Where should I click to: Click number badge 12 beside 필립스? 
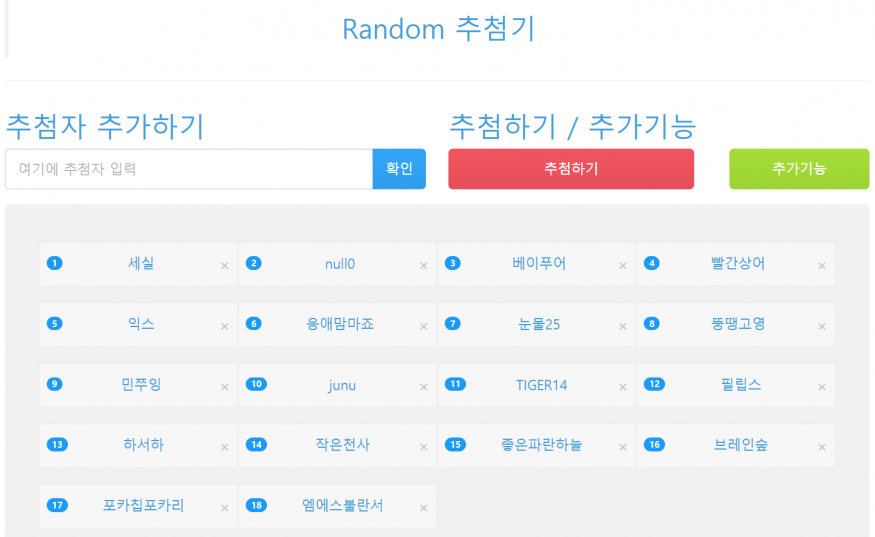coord(655,385)
